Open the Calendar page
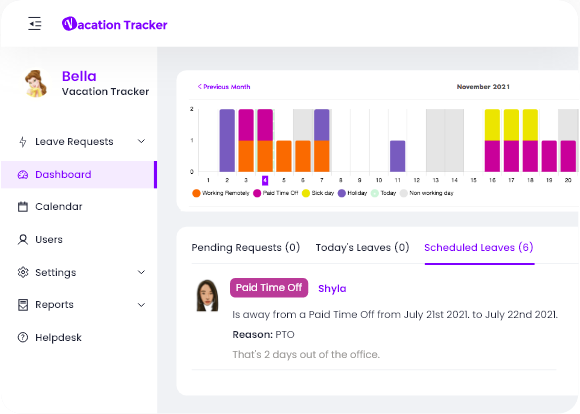 point(79,207)
